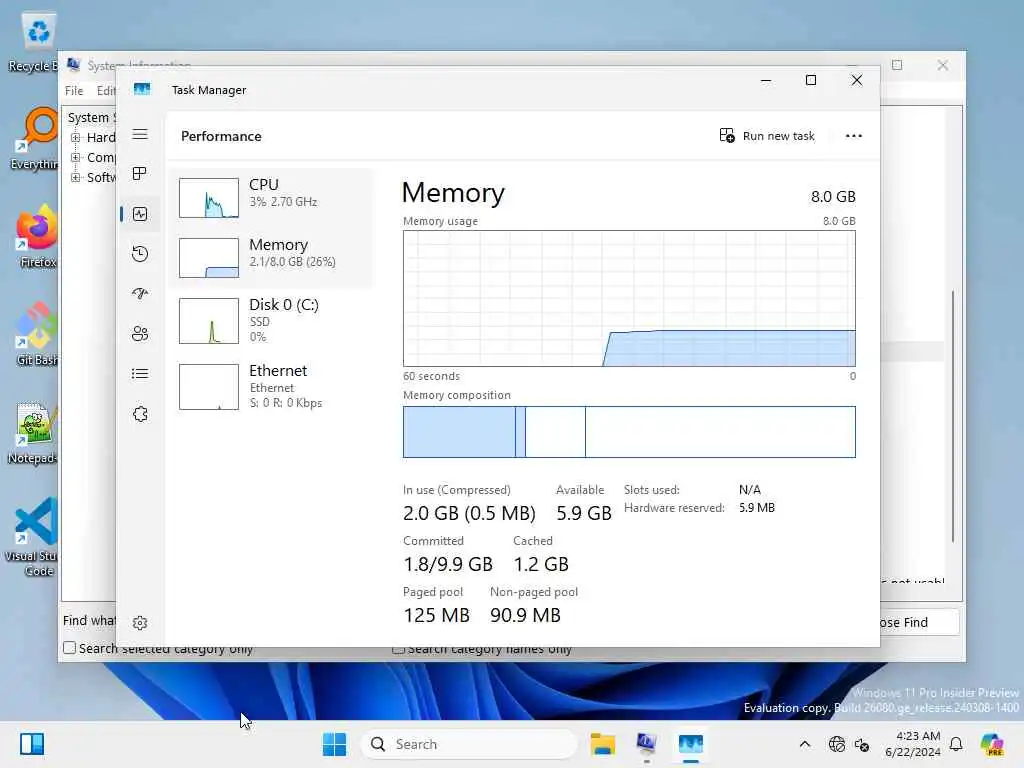Open the Users page icon
The height and width of the screenshot is (768, 1024).
coord(140,334)
